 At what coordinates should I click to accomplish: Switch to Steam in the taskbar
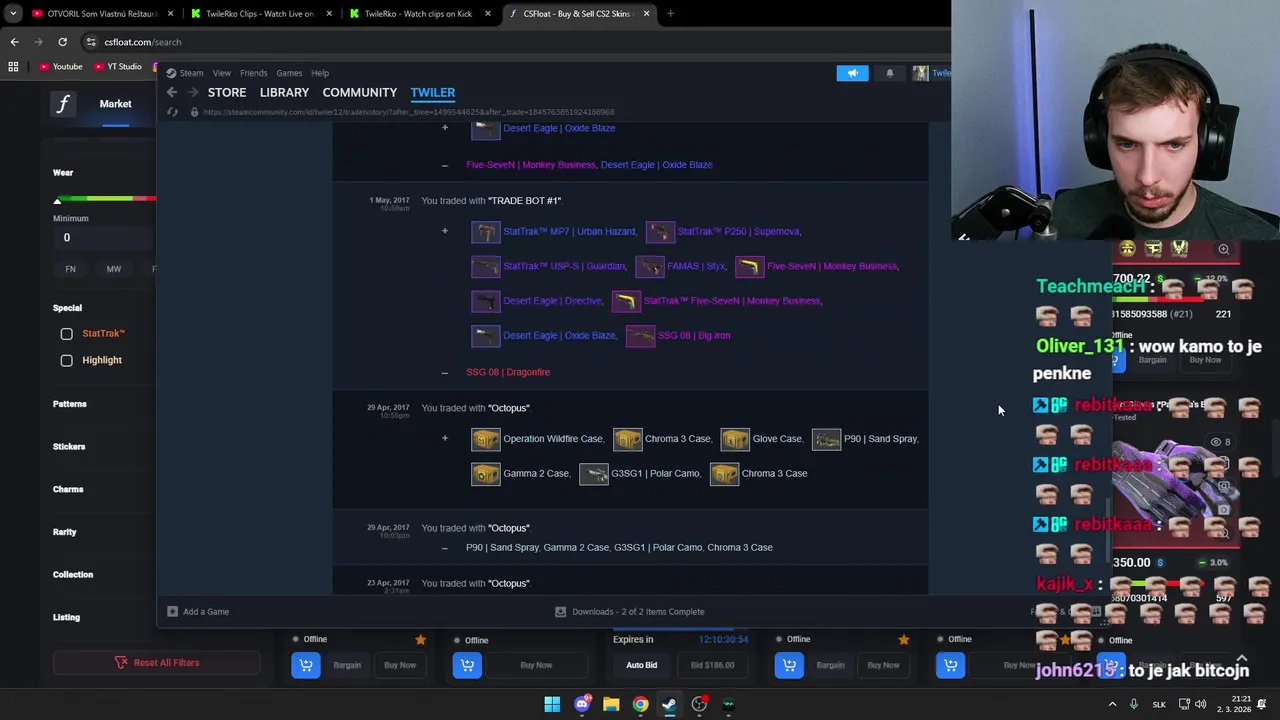[x=669, y=705]
